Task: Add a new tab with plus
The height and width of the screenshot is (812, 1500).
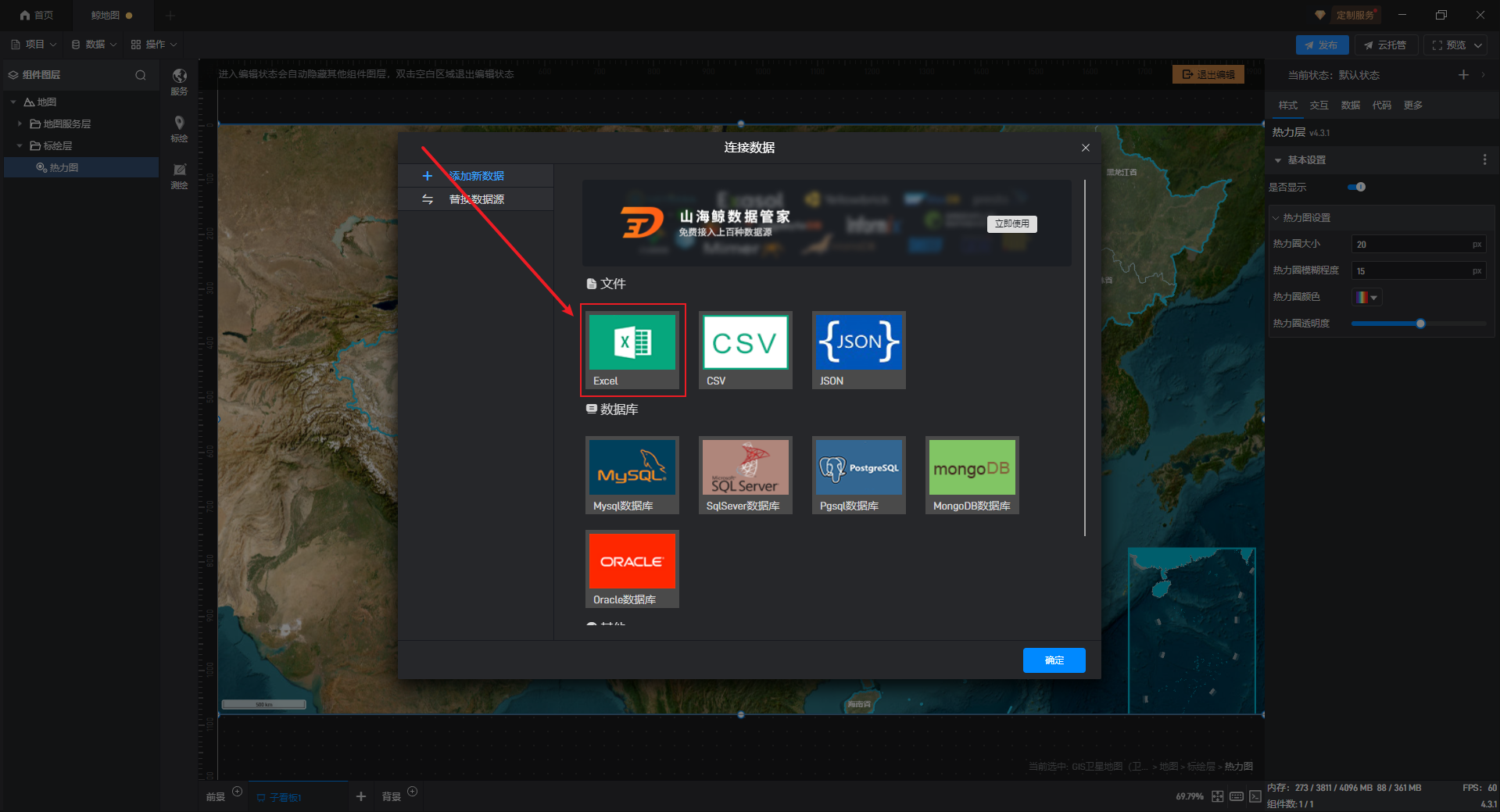Action: 170,15
